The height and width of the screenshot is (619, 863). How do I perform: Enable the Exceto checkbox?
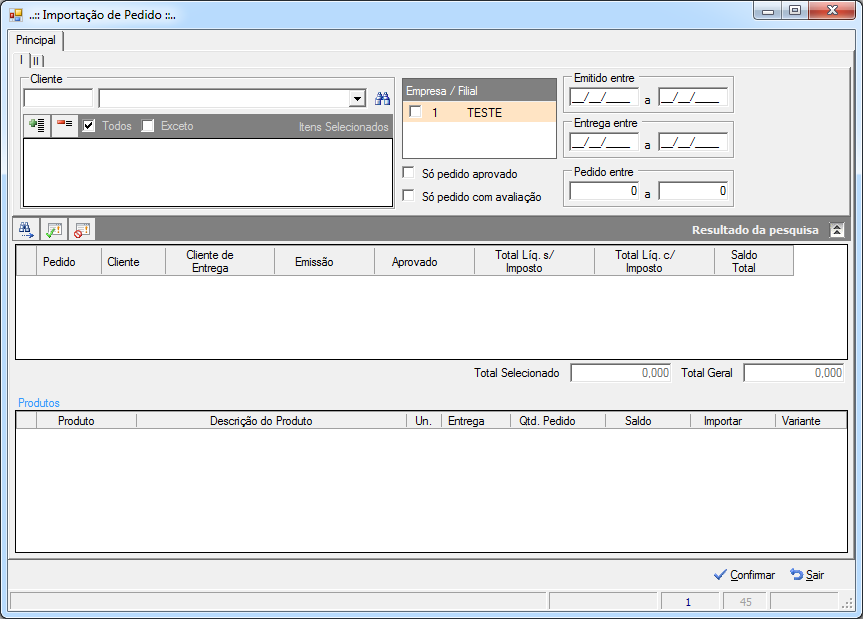(148, 126)
